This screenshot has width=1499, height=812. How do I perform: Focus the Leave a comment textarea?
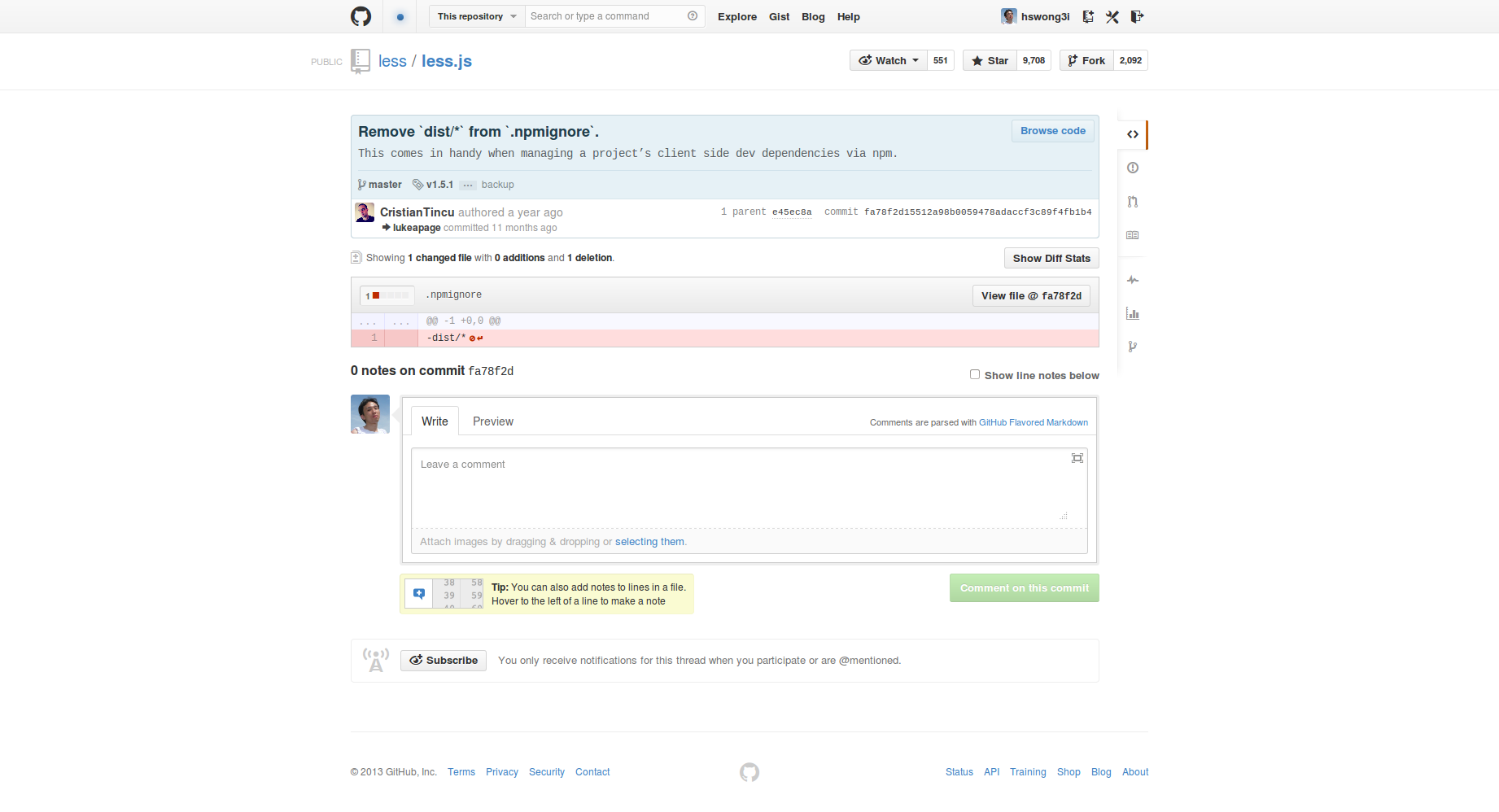coord(749,488)
